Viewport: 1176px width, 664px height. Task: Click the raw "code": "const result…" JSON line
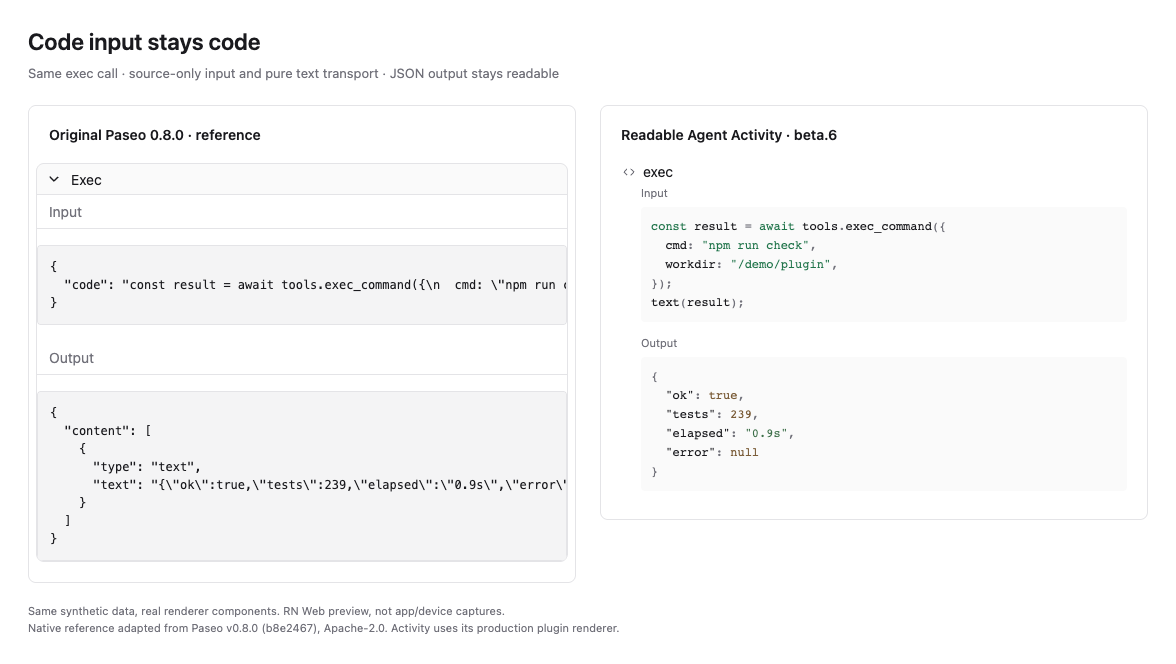315,285
